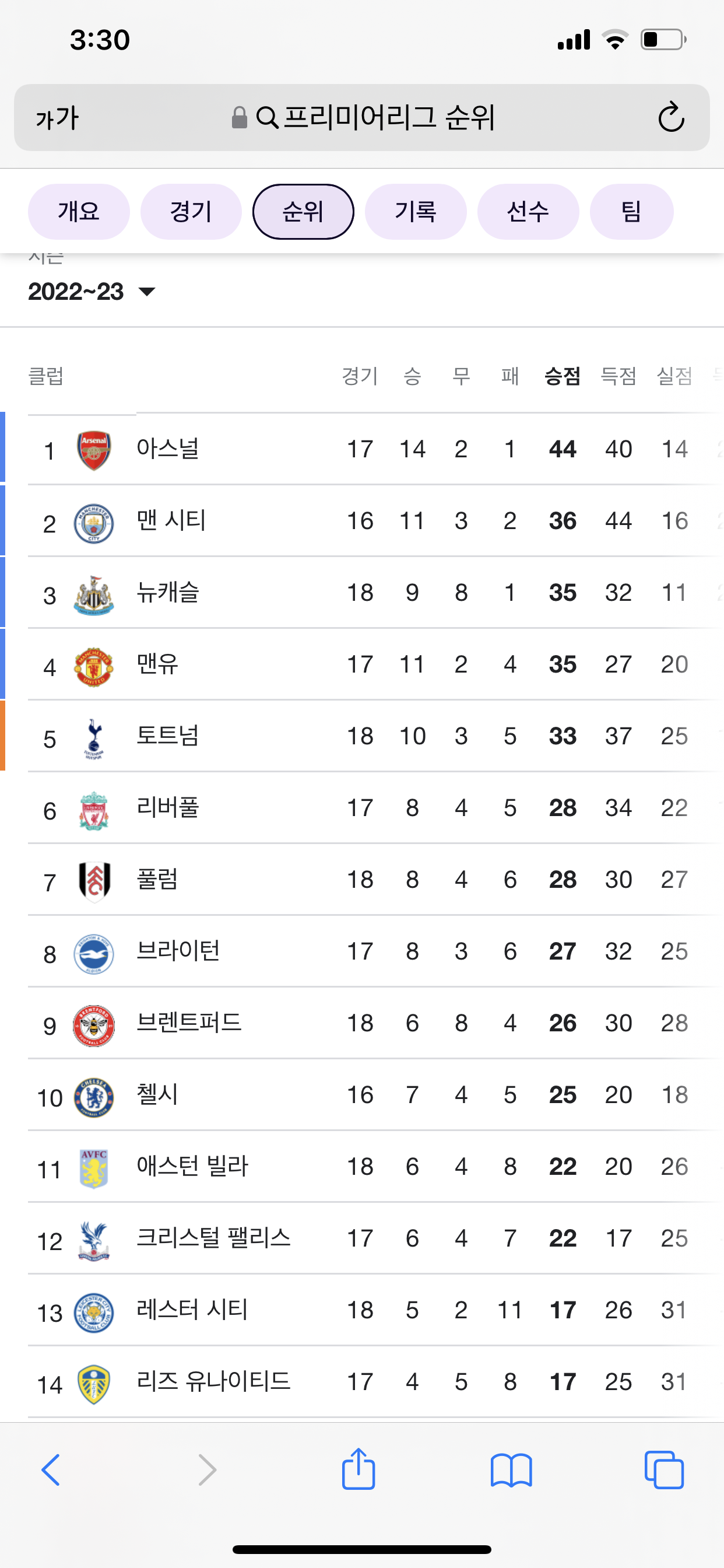Open the Safari share sheet icon

click(359, 1469)
